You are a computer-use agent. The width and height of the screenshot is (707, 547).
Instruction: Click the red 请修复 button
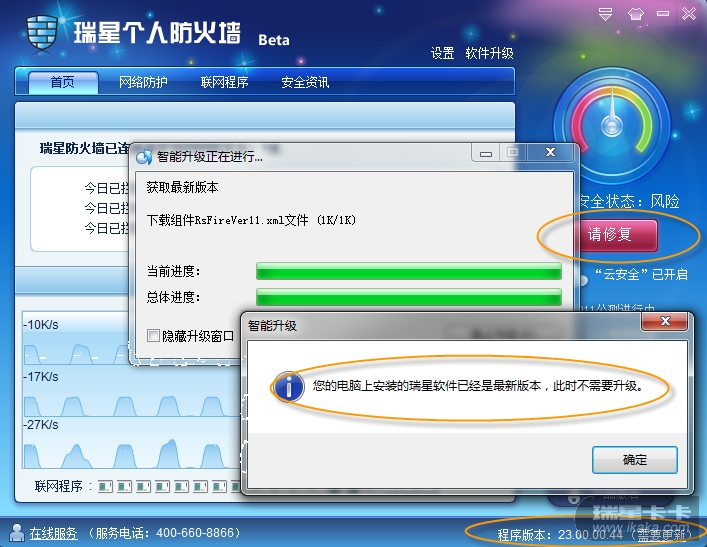coord(616,234)
